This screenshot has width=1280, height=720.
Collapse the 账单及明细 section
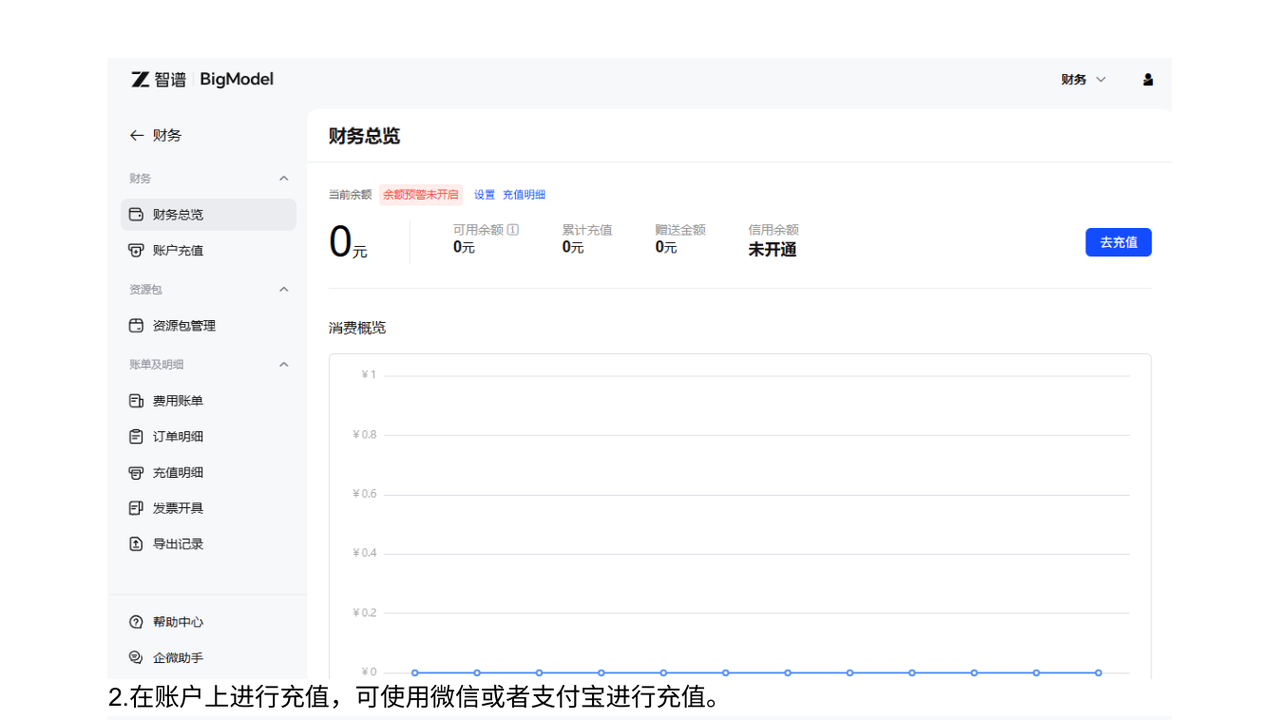pos(283,364)
